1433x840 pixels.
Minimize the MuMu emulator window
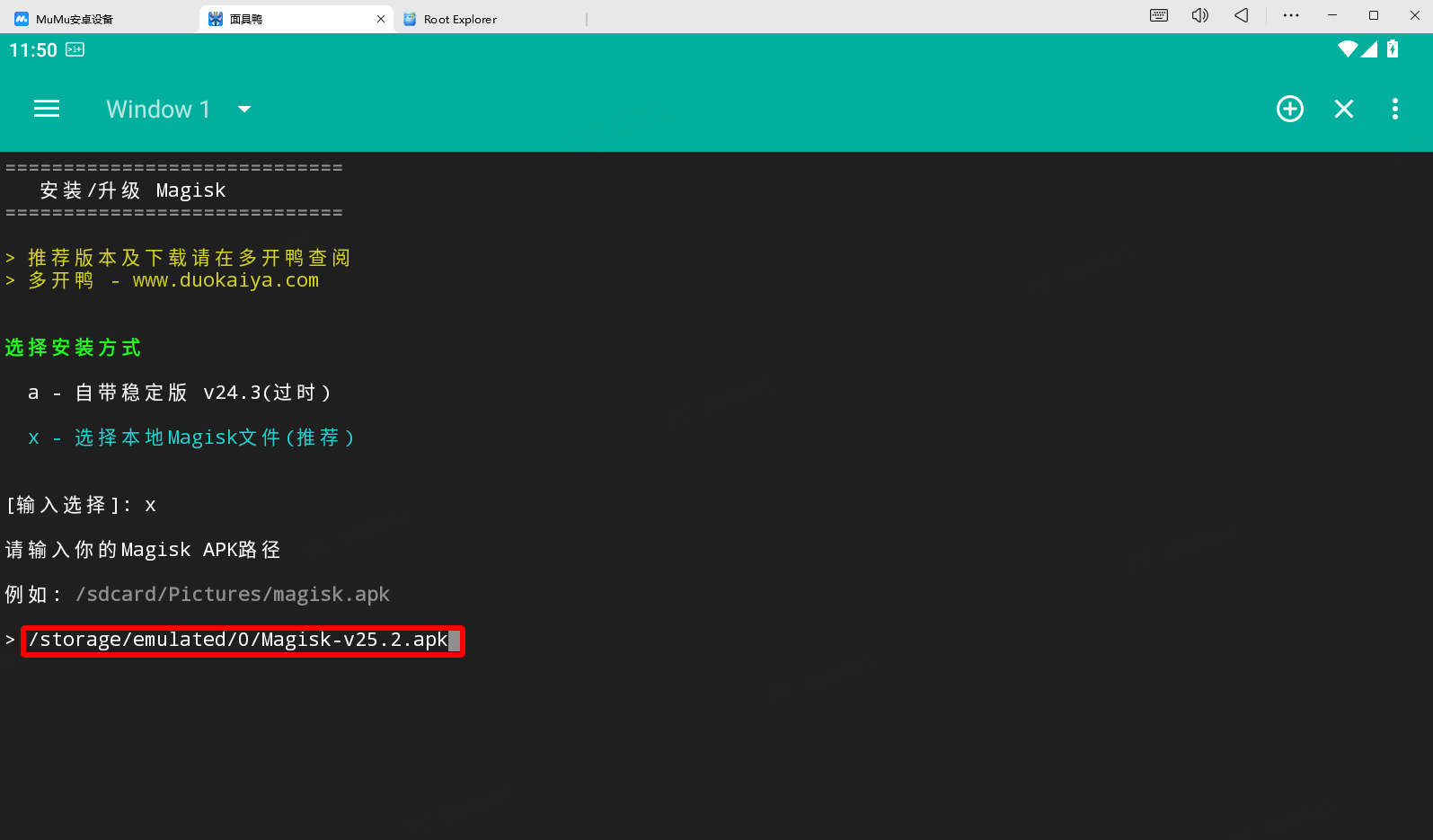1332,15
